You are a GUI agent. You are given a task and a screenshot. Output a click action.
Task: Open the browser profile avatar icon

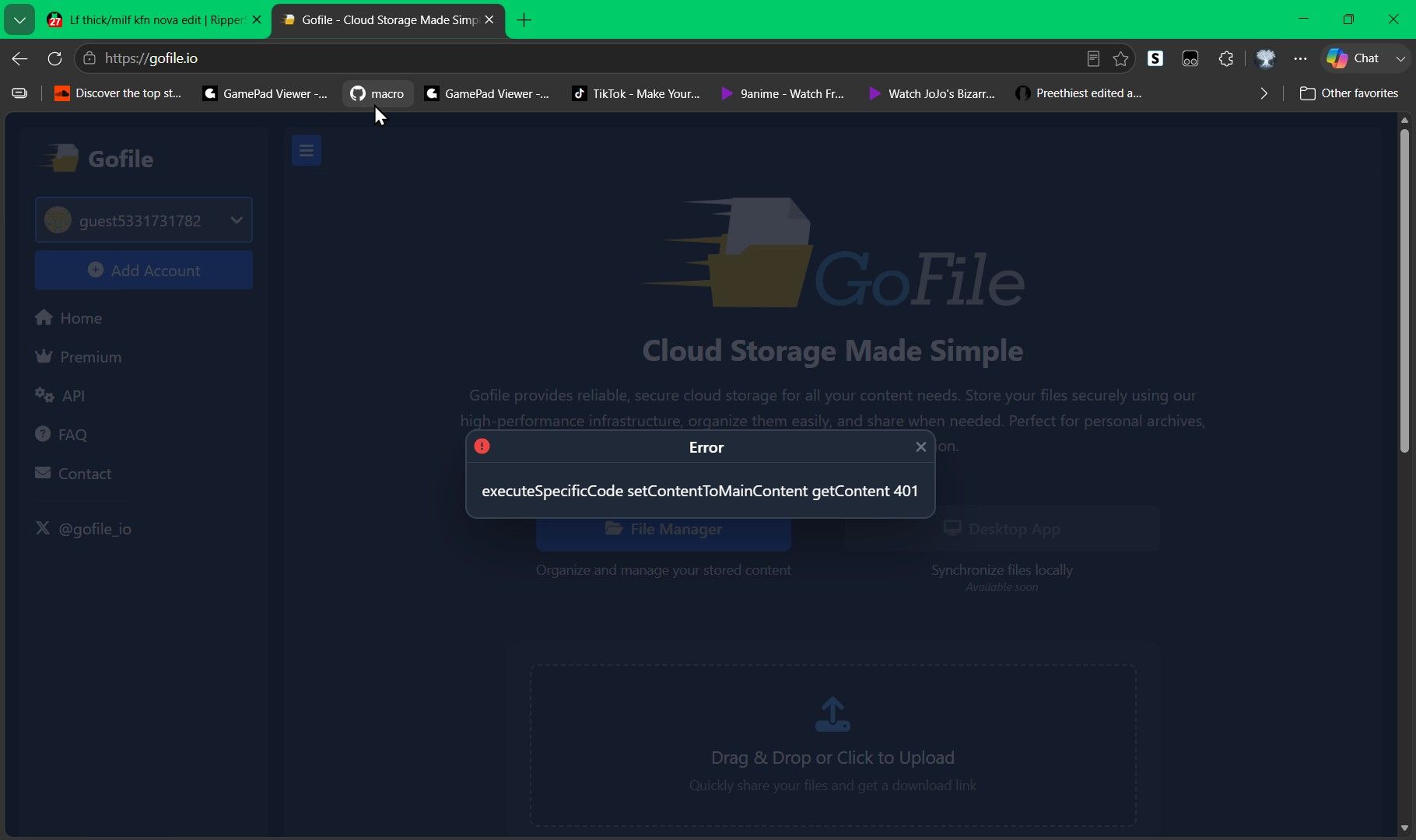click(x=1266, y=58)
